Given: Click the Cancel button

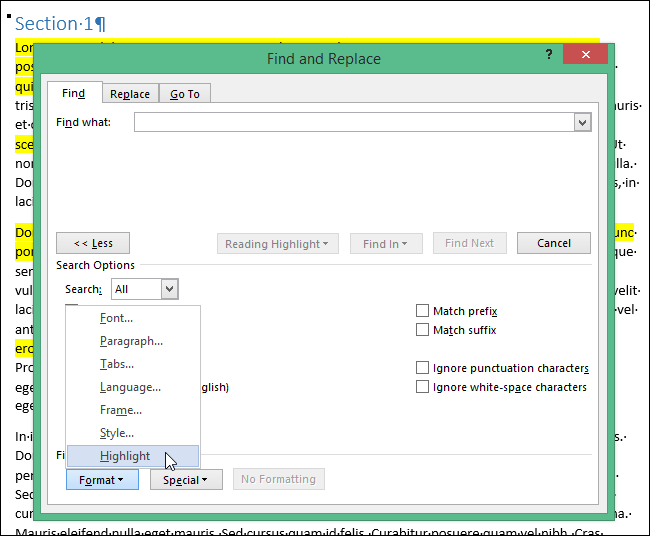Looking at the screenshot, I should coord(554,243).
